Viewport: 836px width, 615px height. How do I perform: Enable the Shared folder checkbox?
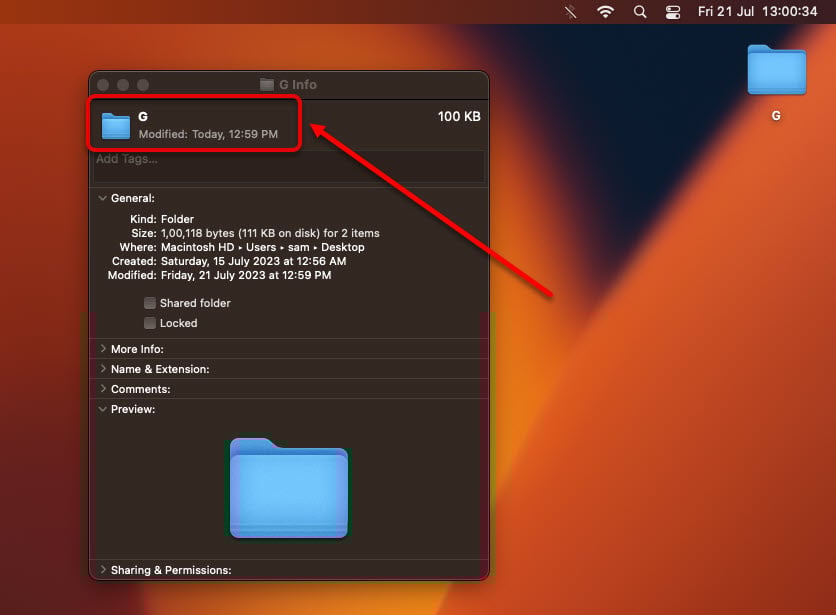tap(150, 303)
